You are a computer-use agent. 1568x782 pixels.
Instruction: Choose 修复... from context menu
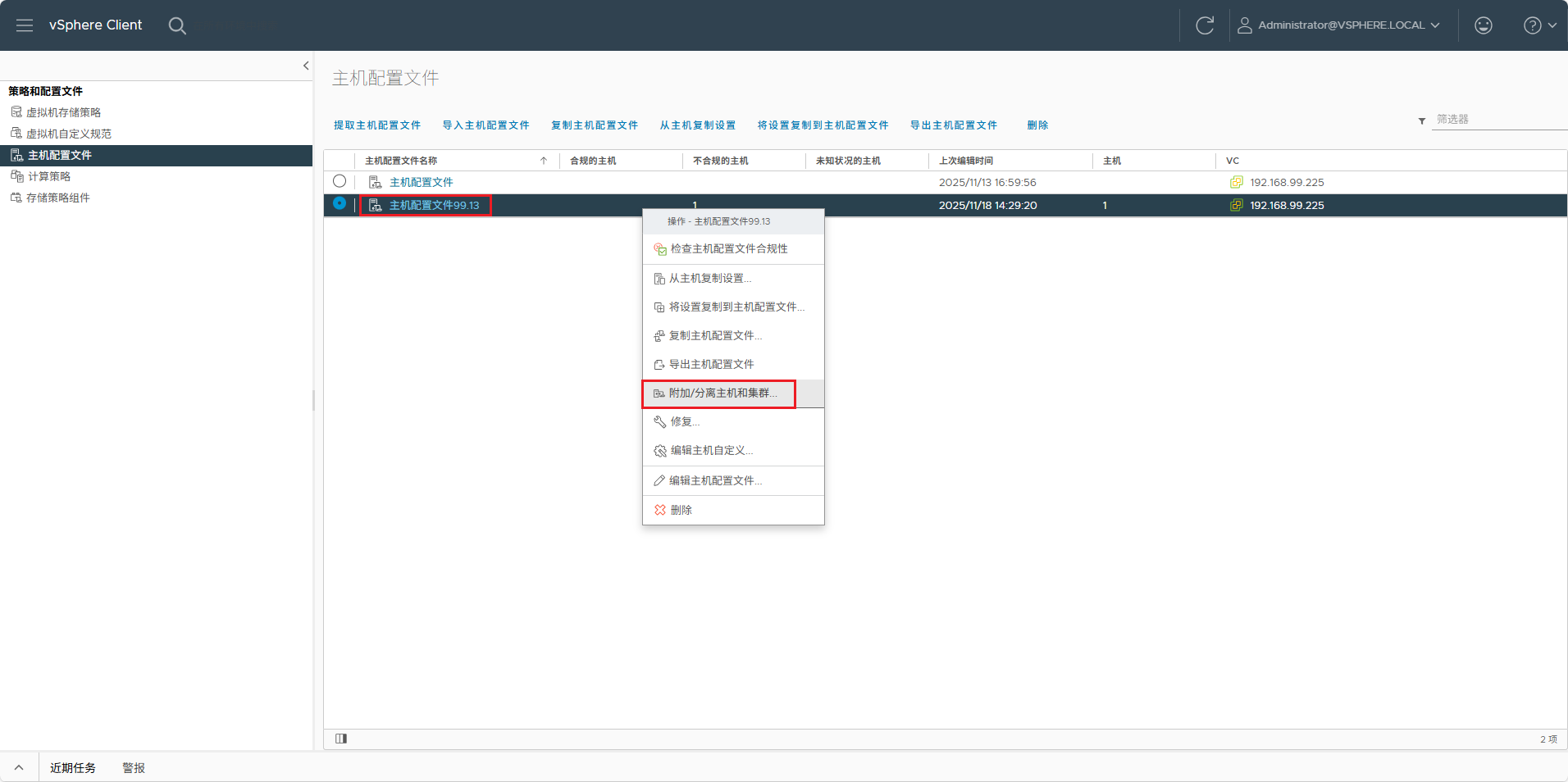[733, 422]
